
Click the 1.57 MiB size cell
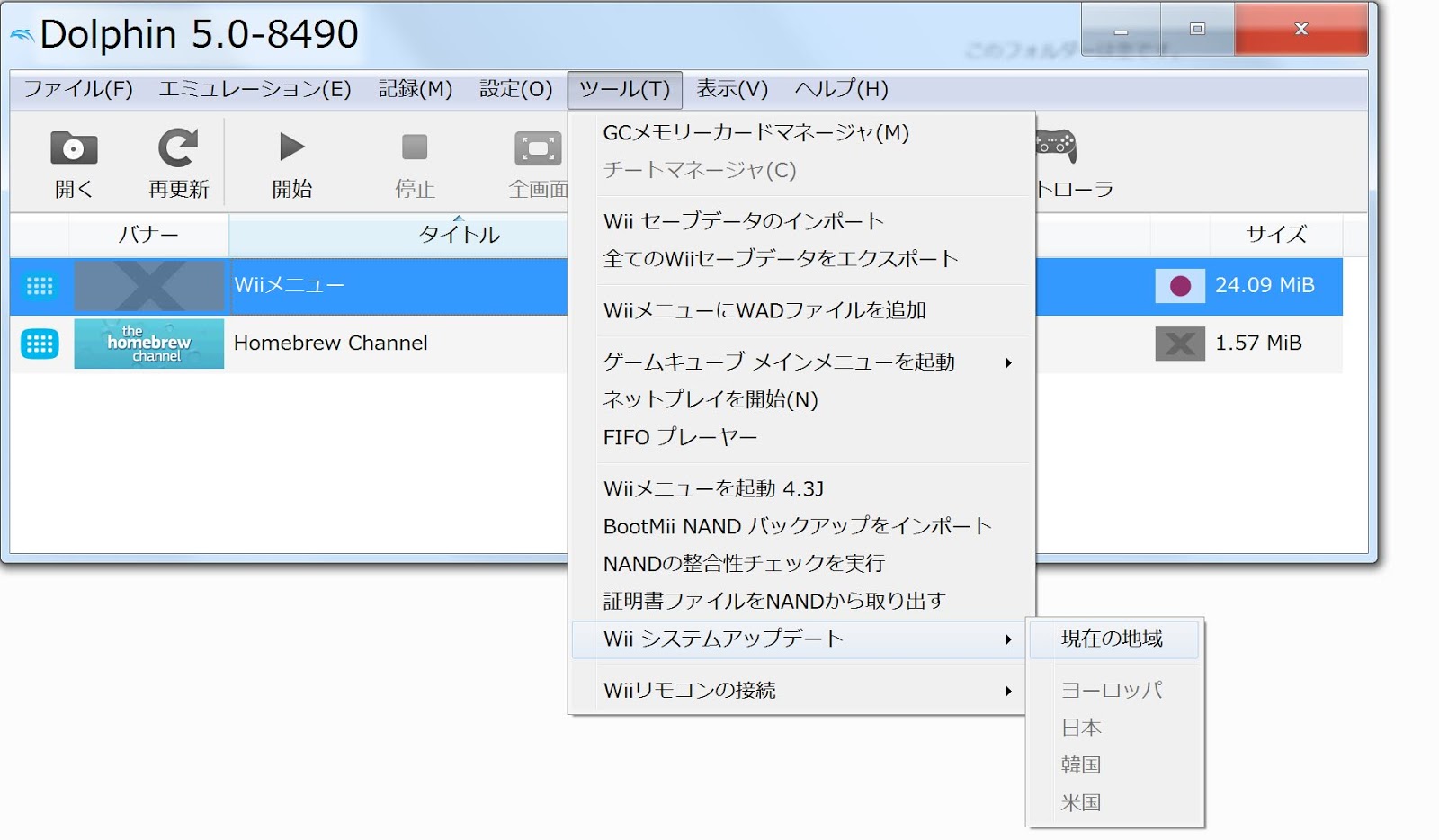1258,344
